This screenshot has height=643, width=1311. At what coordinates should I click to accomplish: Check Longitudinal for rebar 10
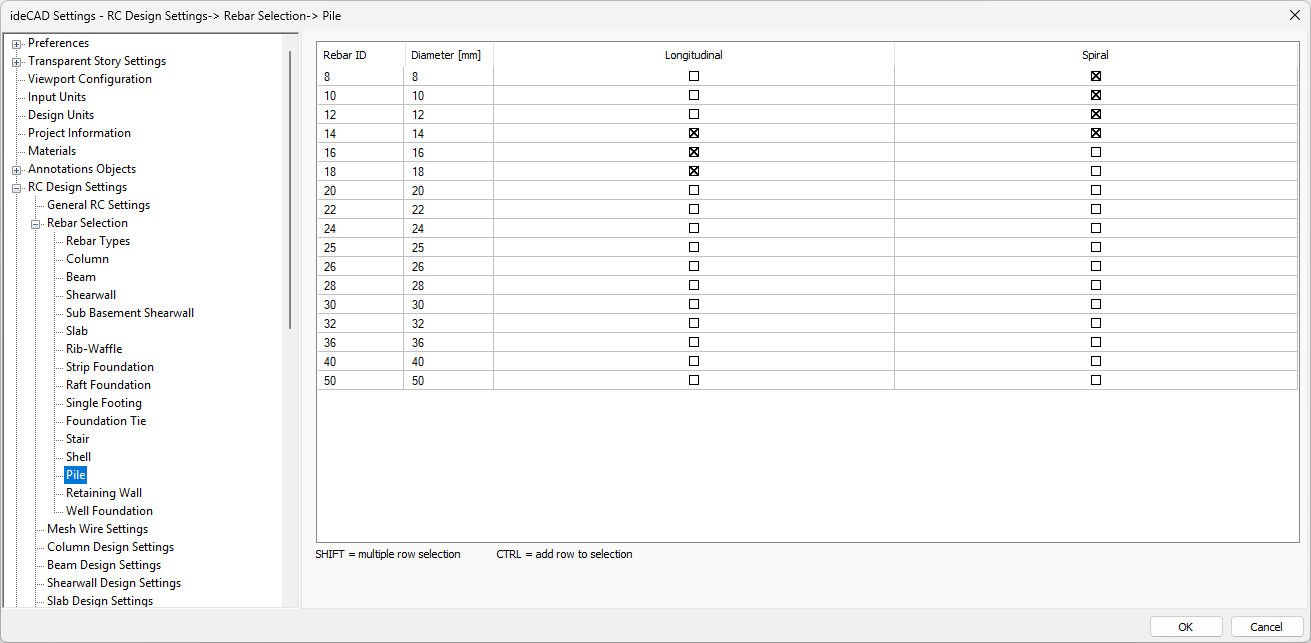[694, 95]
